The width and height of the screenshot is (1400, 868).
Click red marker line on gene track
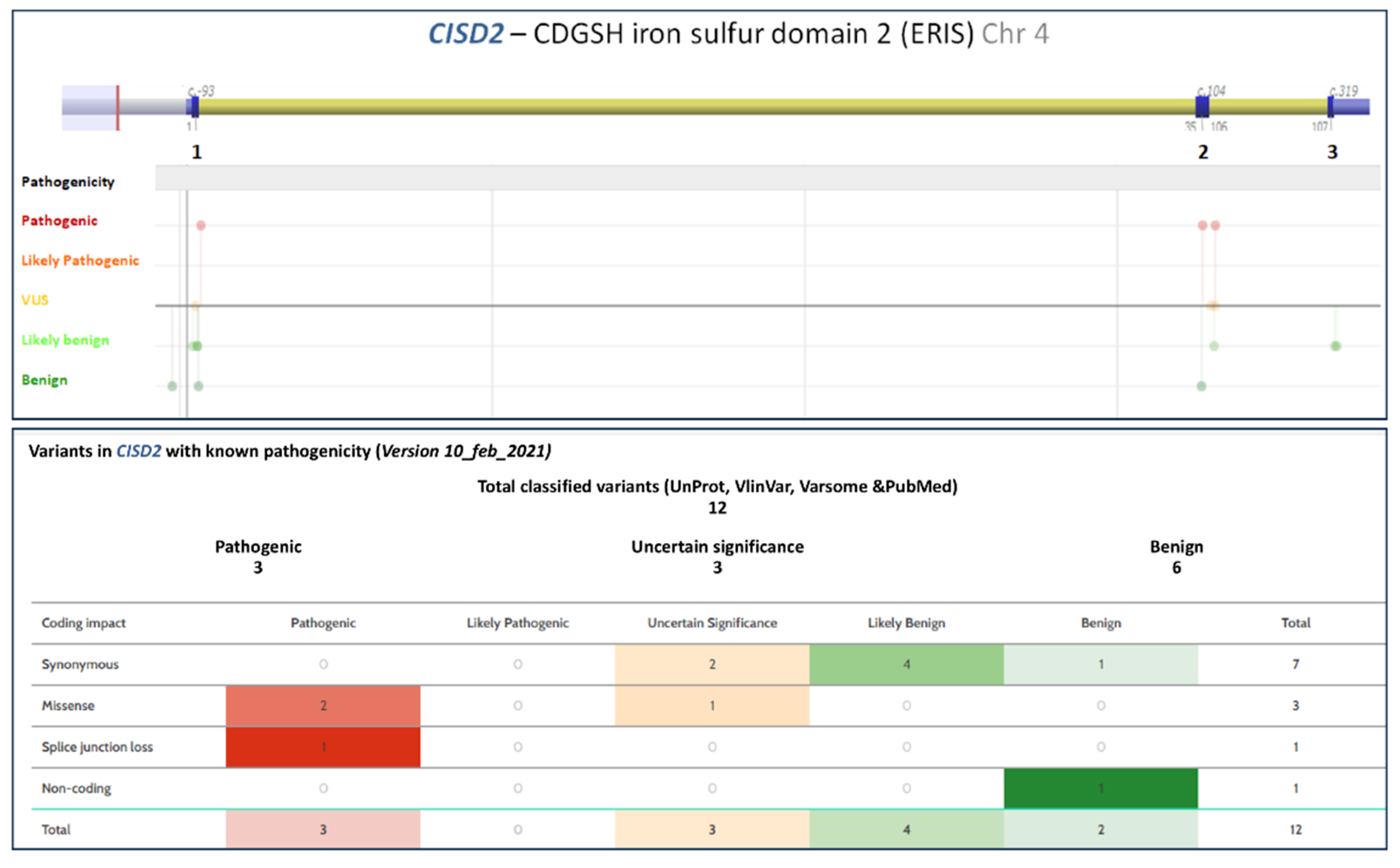118,108
